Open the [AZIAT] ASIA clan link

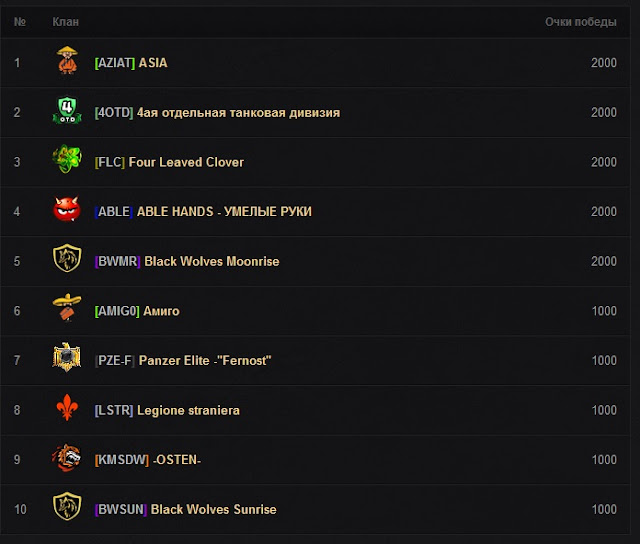[x=131, y=63]
